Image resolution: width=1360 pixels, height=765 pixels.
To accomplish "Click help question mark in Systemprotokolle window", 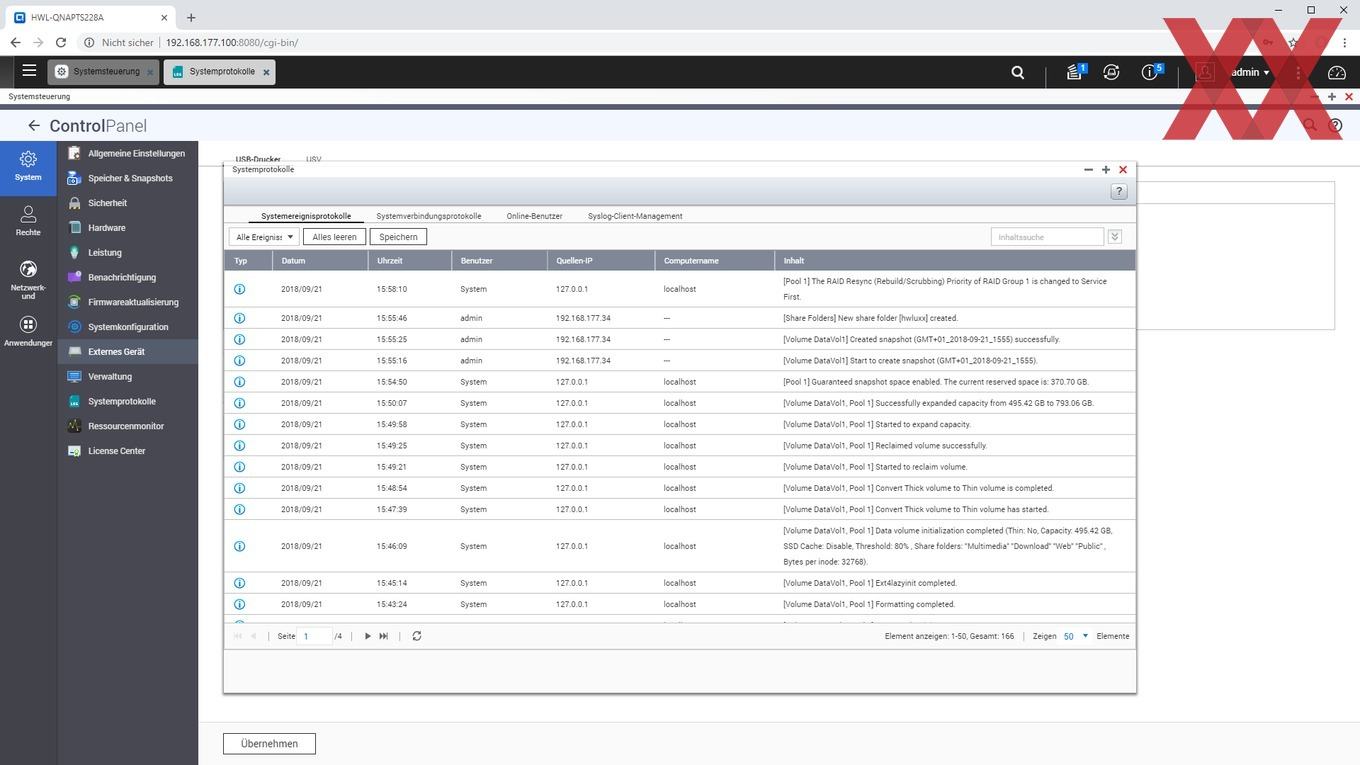I will click(1119, 192).
